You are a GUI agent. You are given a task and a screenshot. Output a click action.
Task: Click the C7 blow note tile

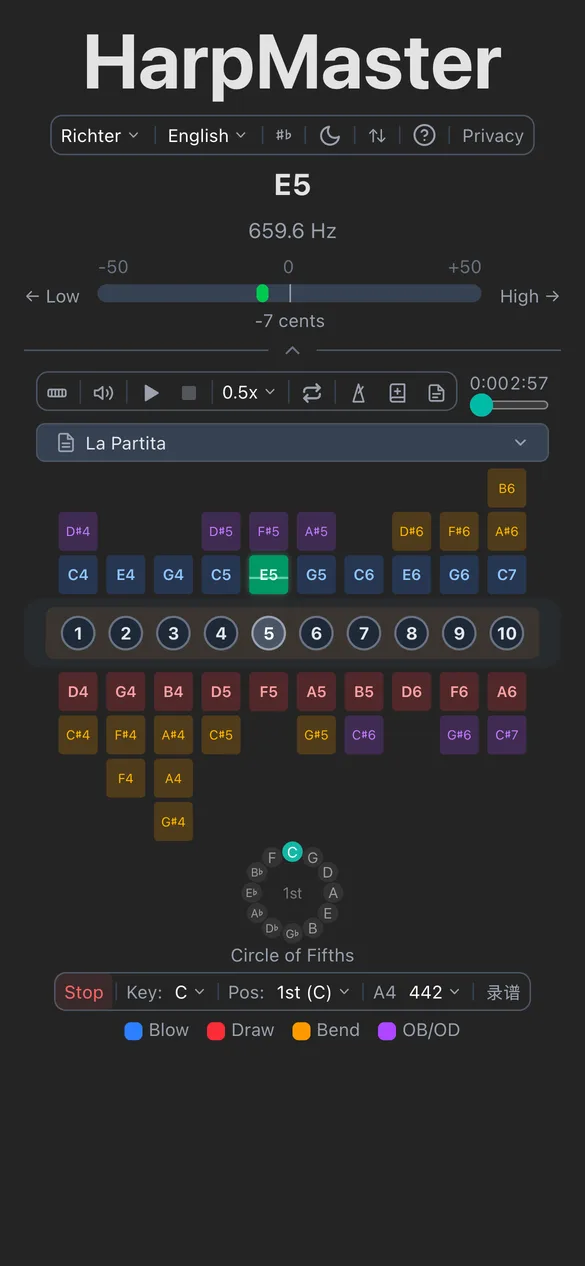point(507,575)
